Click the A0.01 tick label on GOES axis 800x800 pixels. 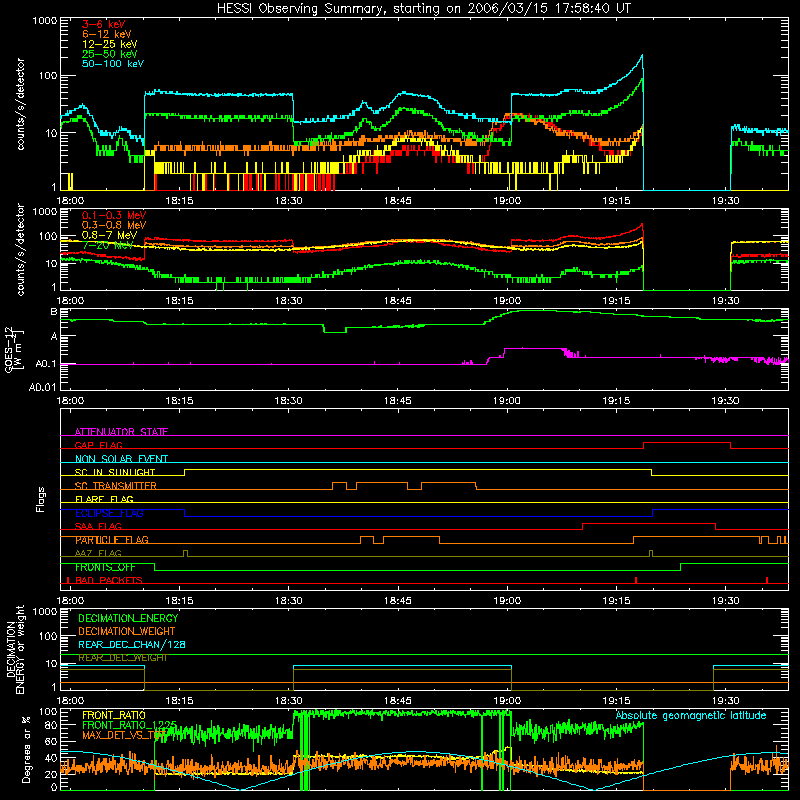[x=42, y=388]
